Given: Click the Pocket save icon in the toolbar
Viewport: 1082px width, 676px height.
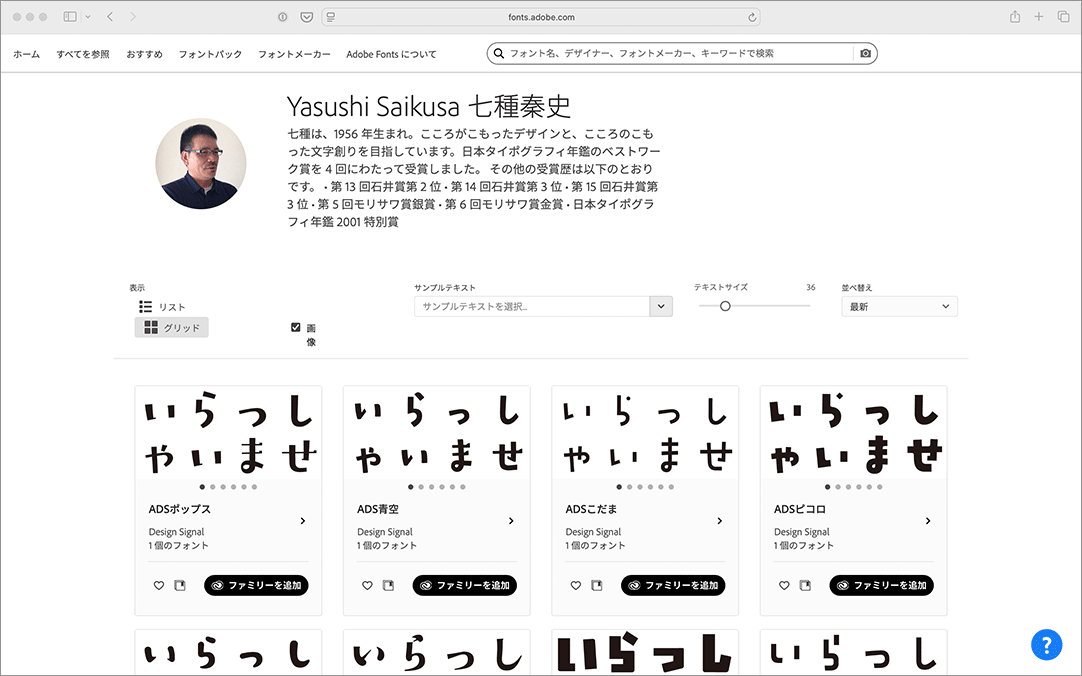Looking at the screenshot, I should pos(306,17).
